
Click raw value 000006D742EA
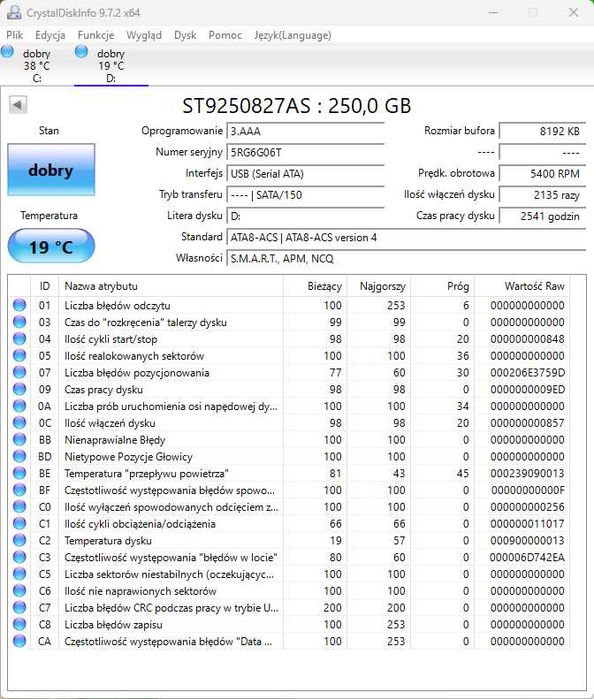pyautogui.click(x=527, y=557)
